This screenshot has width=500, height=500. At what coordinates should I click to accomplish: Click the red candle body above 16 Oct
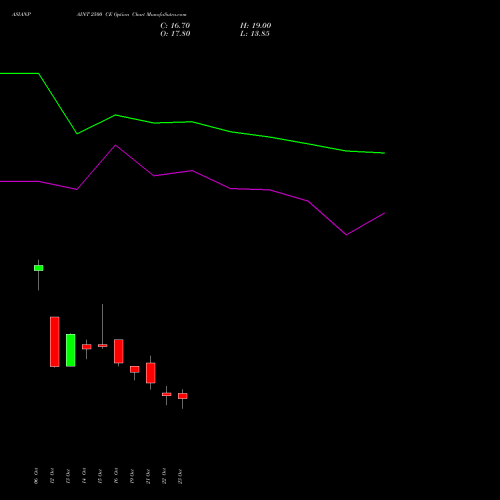click(119, 351)
